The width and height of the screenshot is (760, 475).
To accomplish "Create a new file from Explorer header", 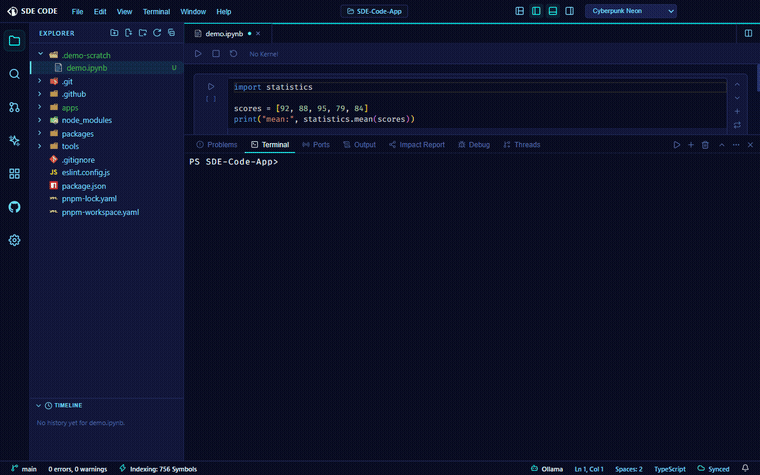I will coord(128,32).
